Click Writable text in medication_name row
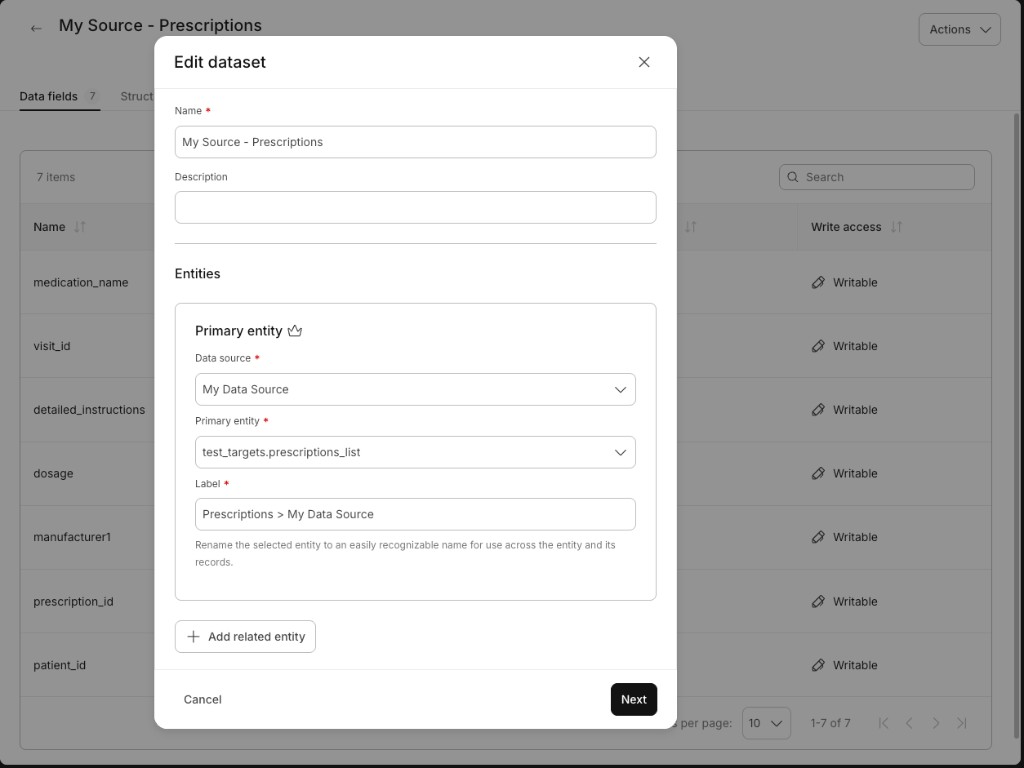This screenshot has height=768, width=1024. (855, 282)
